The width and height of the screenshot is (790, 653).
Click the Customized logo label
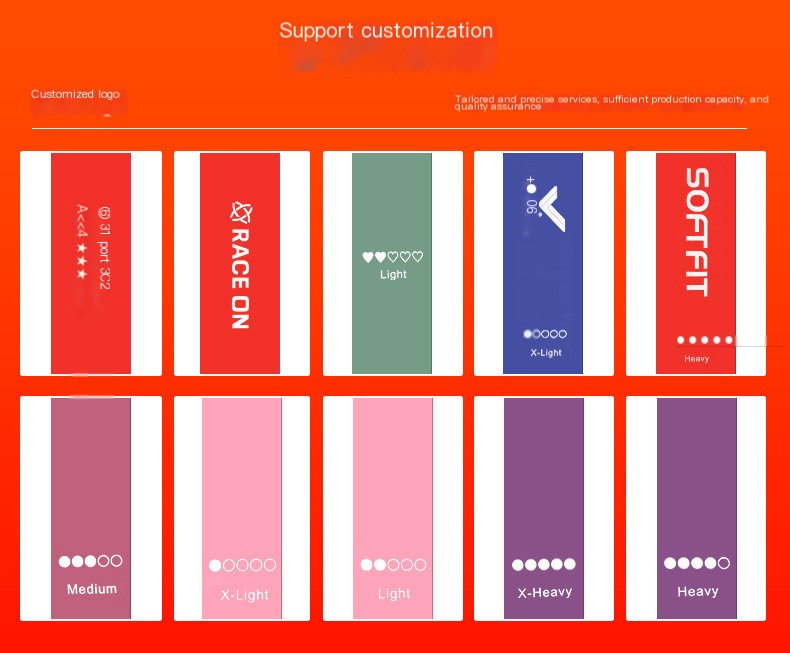75,94
